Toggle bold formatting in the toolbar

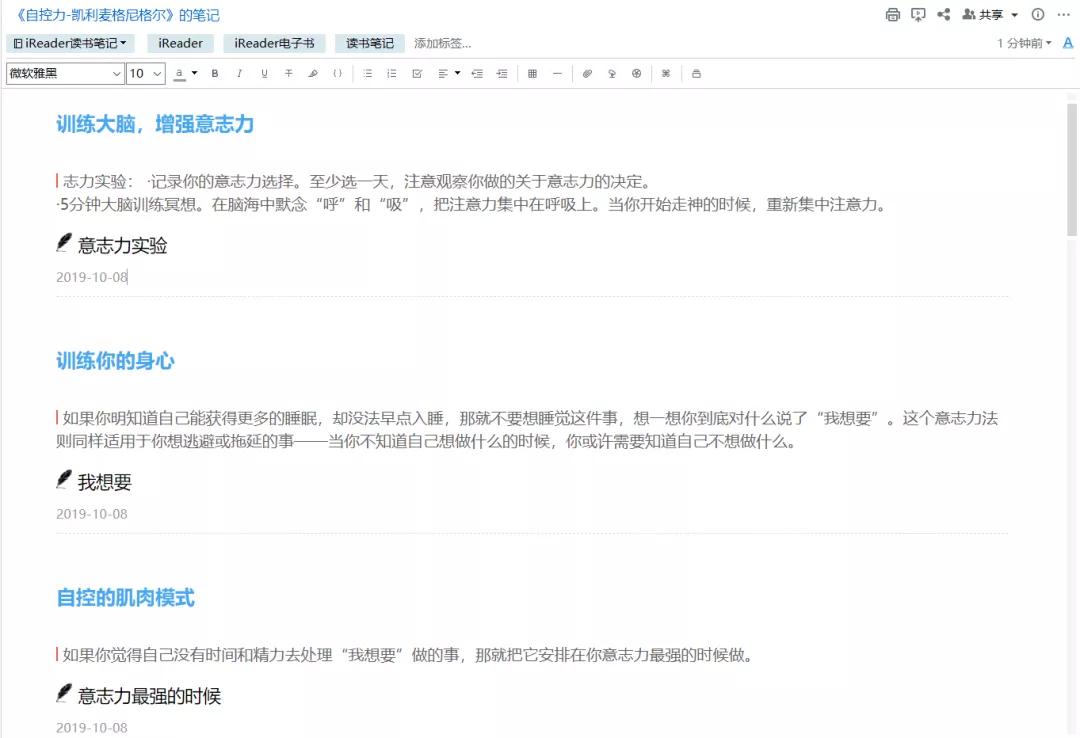pos(214,73)
